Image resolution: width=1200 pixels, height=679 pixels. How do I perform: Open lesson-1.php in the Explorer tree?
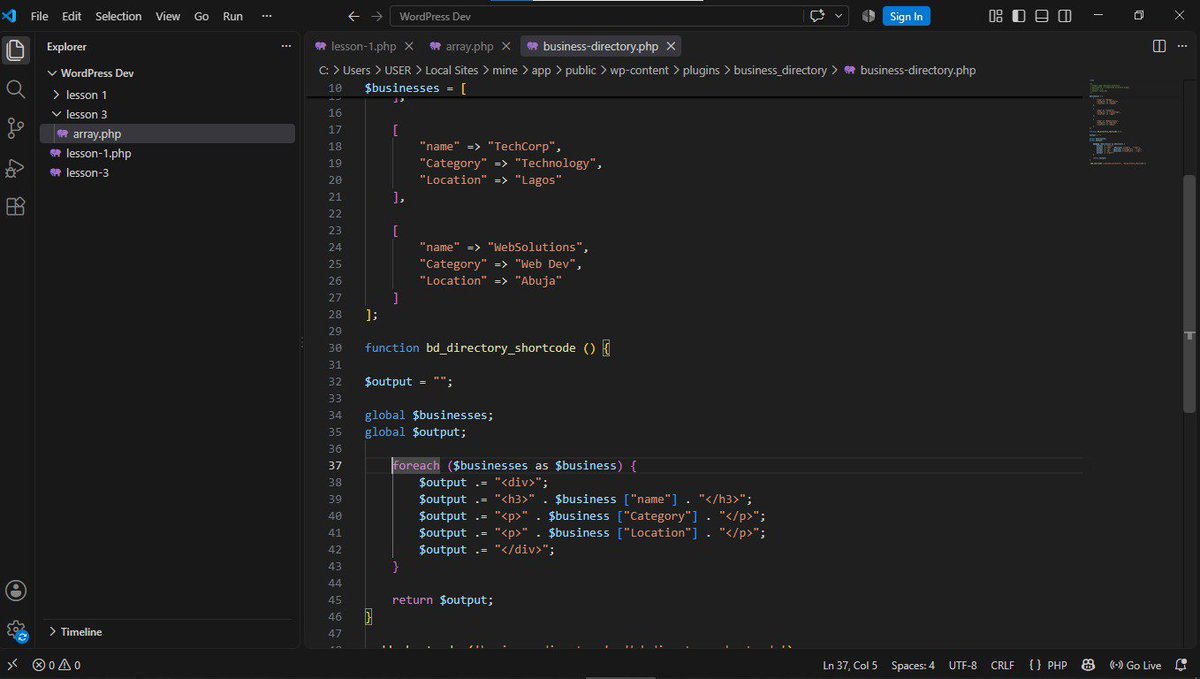tap(98, 153)
